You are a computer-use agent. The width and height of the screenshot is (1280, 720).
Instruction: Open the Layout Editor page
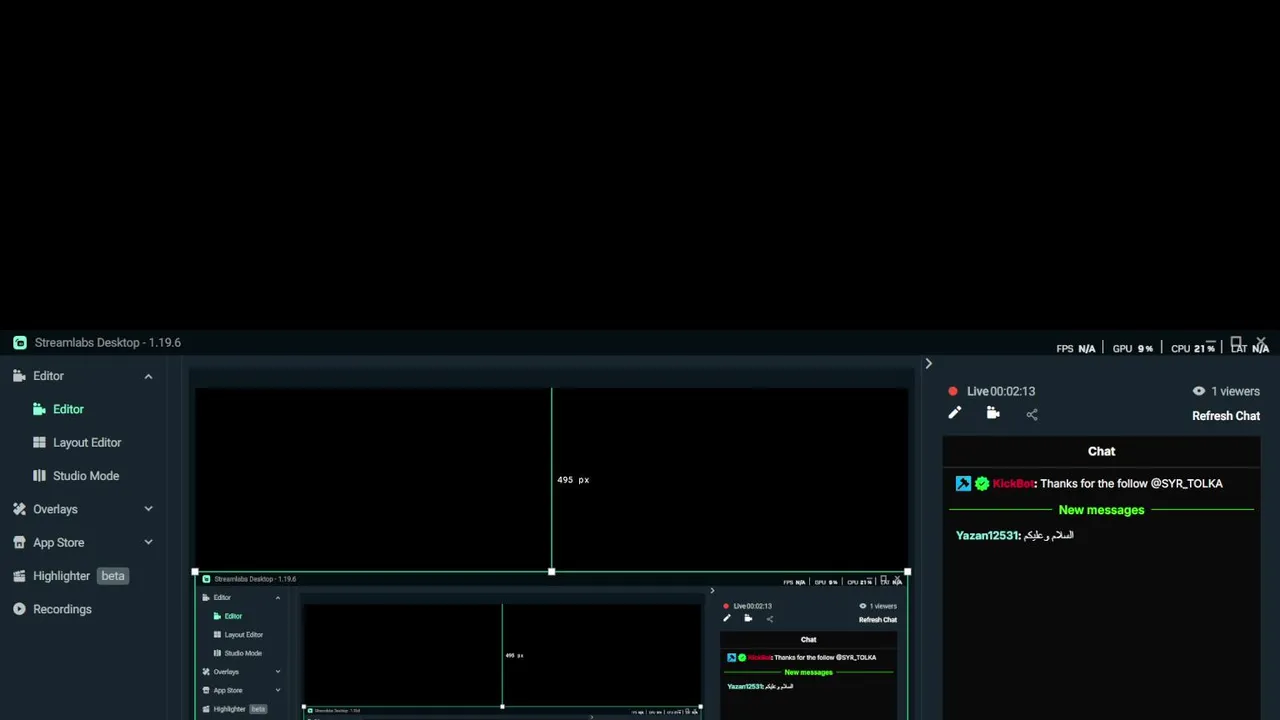click(x=87, y=442)
